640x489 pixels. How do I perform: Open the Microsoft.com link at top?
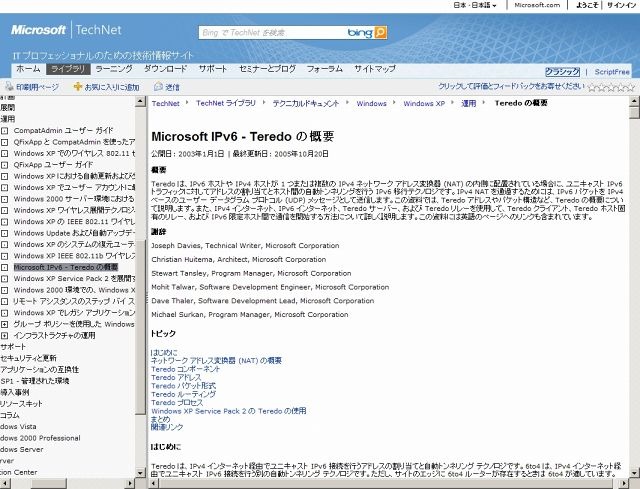click(x=537, y=5)
